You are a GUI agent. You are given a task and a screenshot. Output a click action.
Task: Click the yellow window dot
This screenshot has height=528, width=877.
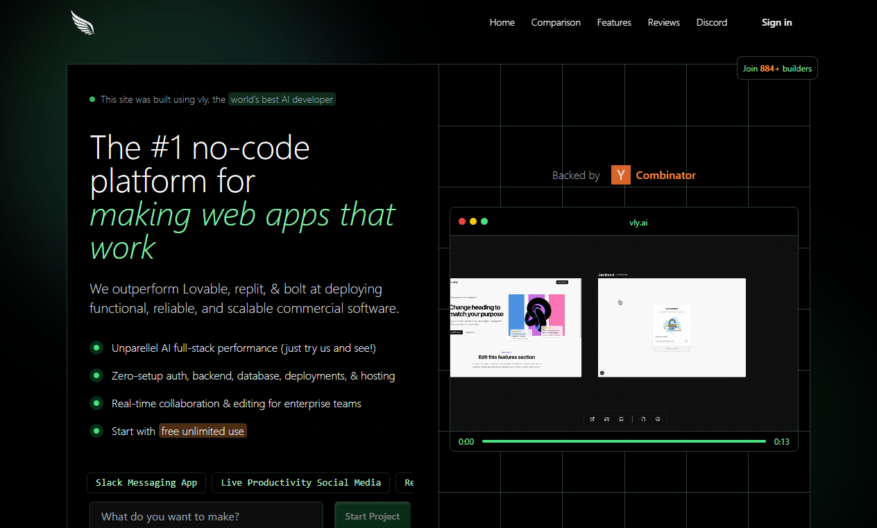tap(473, 221)
